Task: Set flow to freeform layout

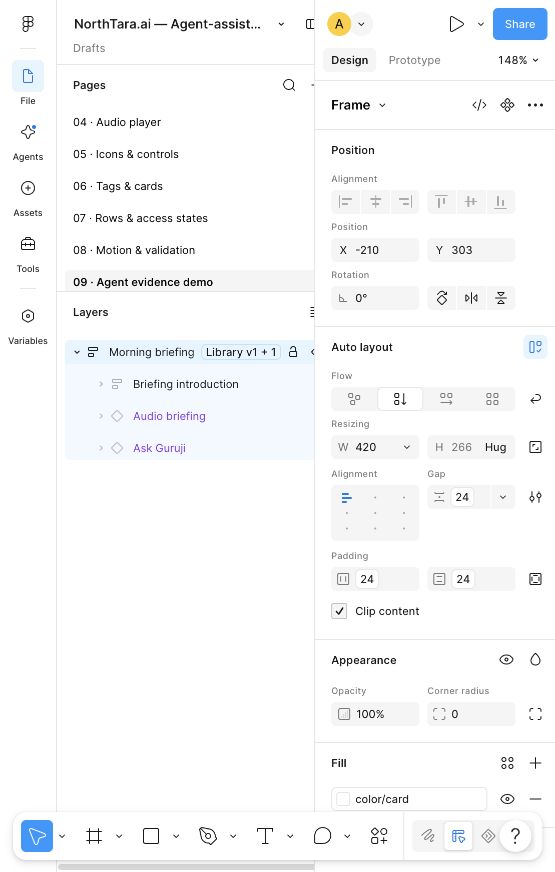Action: pyautogui.click(x=354, y=399)
